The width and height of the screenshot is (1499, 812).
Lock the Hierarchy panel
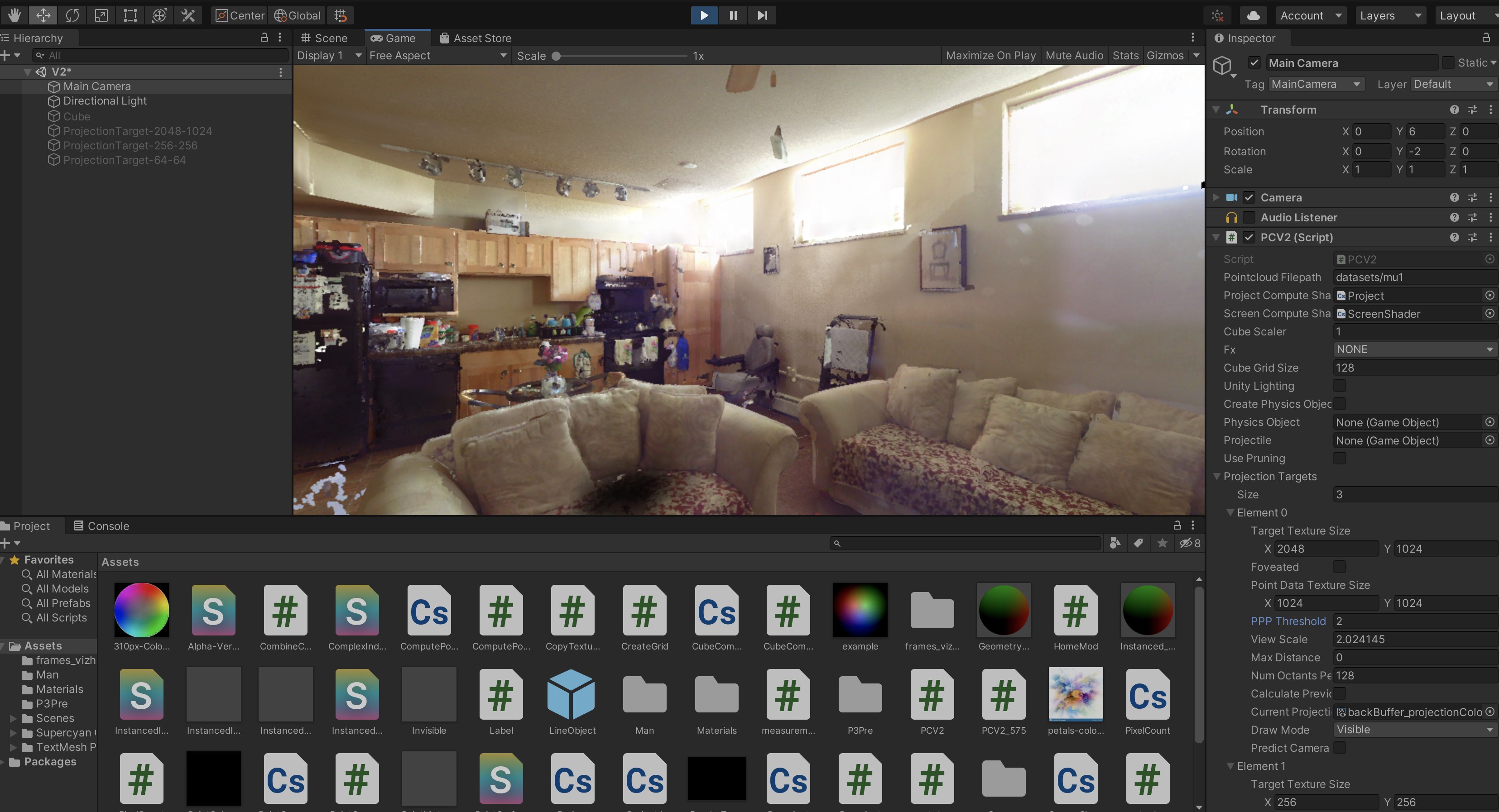[264, 37]
